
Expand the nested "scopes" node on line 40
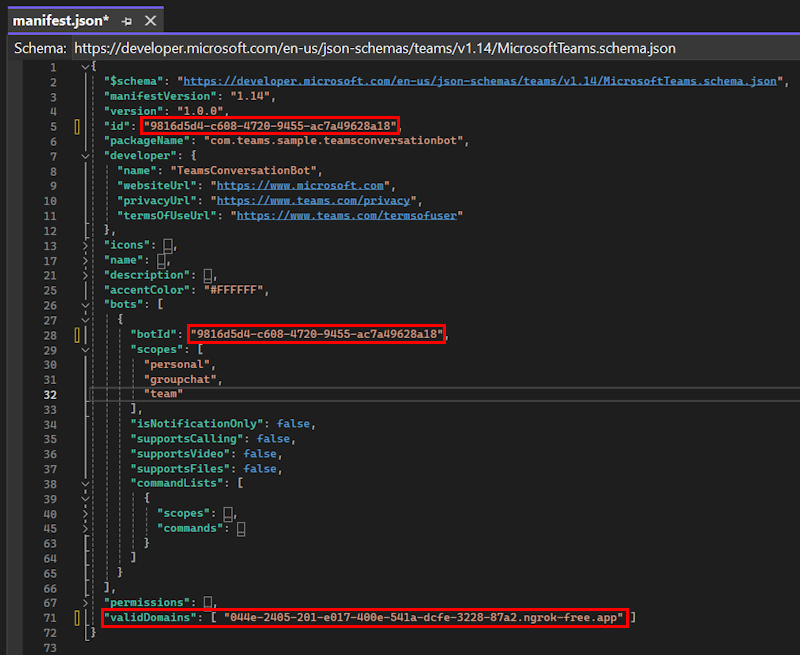click(85, 514)
